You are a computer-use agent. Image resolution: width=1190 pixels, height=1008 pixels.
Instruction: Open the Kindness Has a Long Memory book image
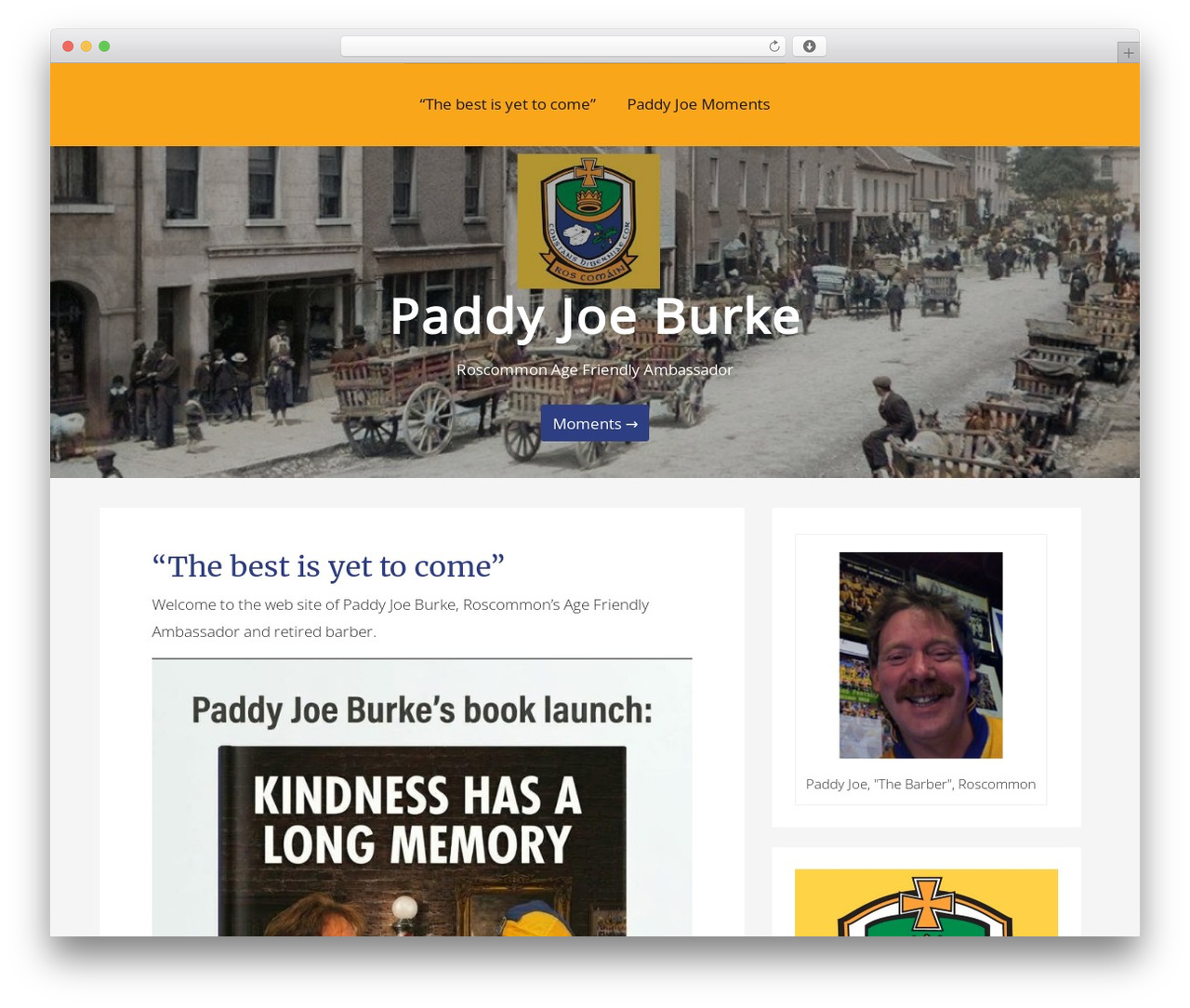pyautogui.click(x=422, y=798)
